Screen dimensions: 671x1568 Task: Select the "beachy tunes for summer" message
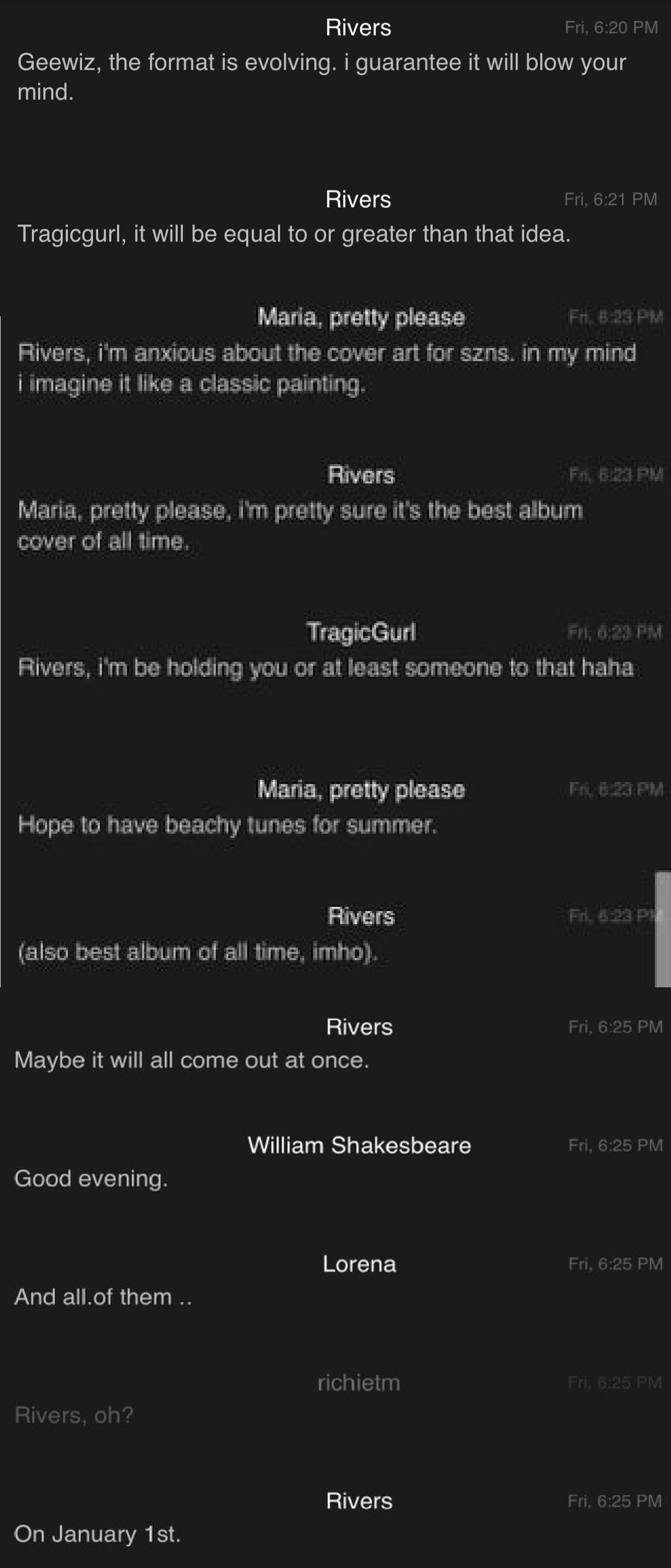click(x=227, y=825)
